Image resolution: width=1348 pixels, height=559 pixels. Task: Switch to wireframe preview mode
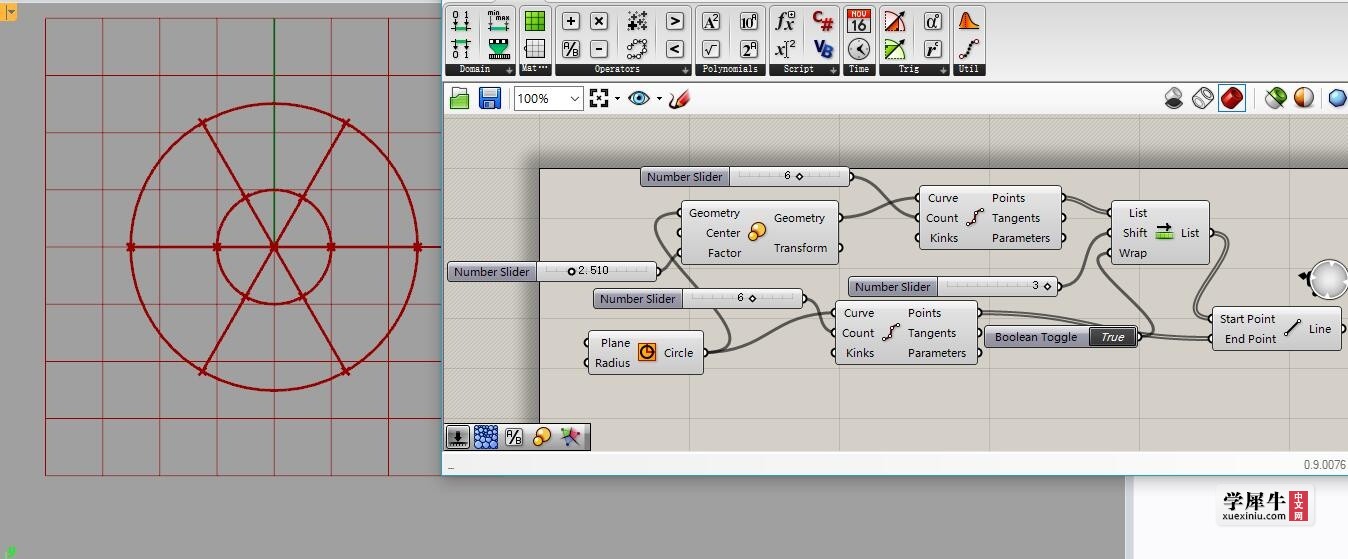[1203, 98]
